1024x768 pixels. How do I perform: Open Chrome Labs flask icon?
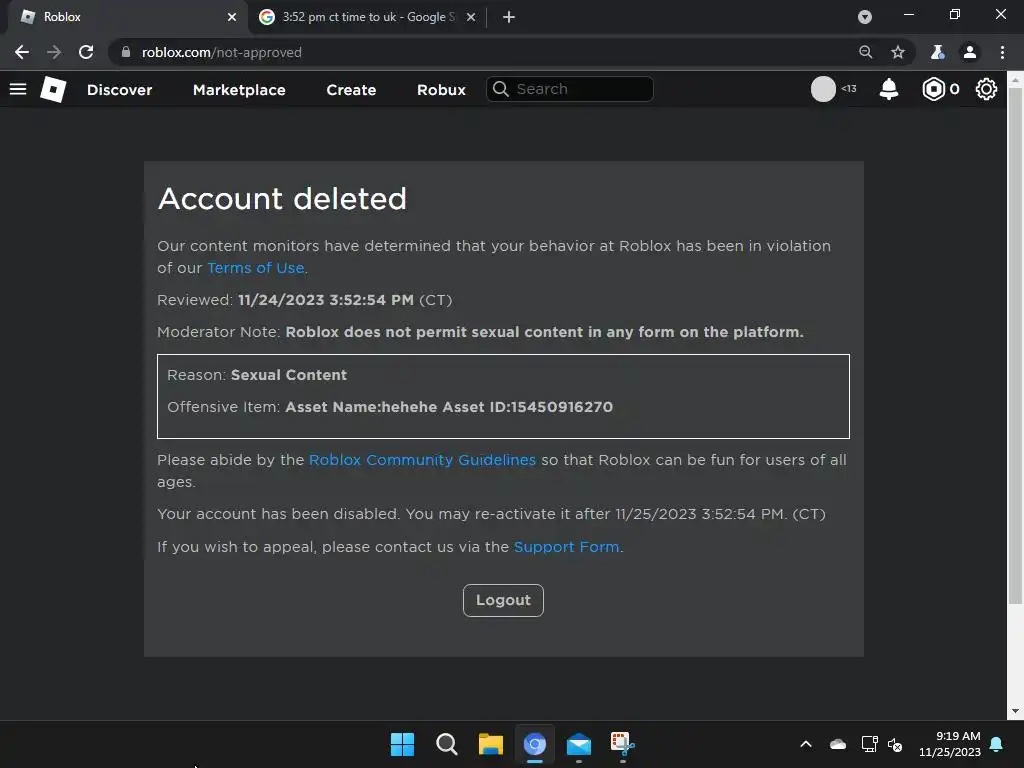[937, 52]
